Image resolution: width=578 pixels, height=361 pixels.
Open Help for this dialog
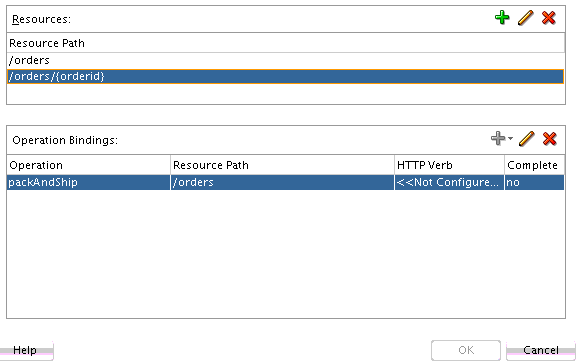25,350
